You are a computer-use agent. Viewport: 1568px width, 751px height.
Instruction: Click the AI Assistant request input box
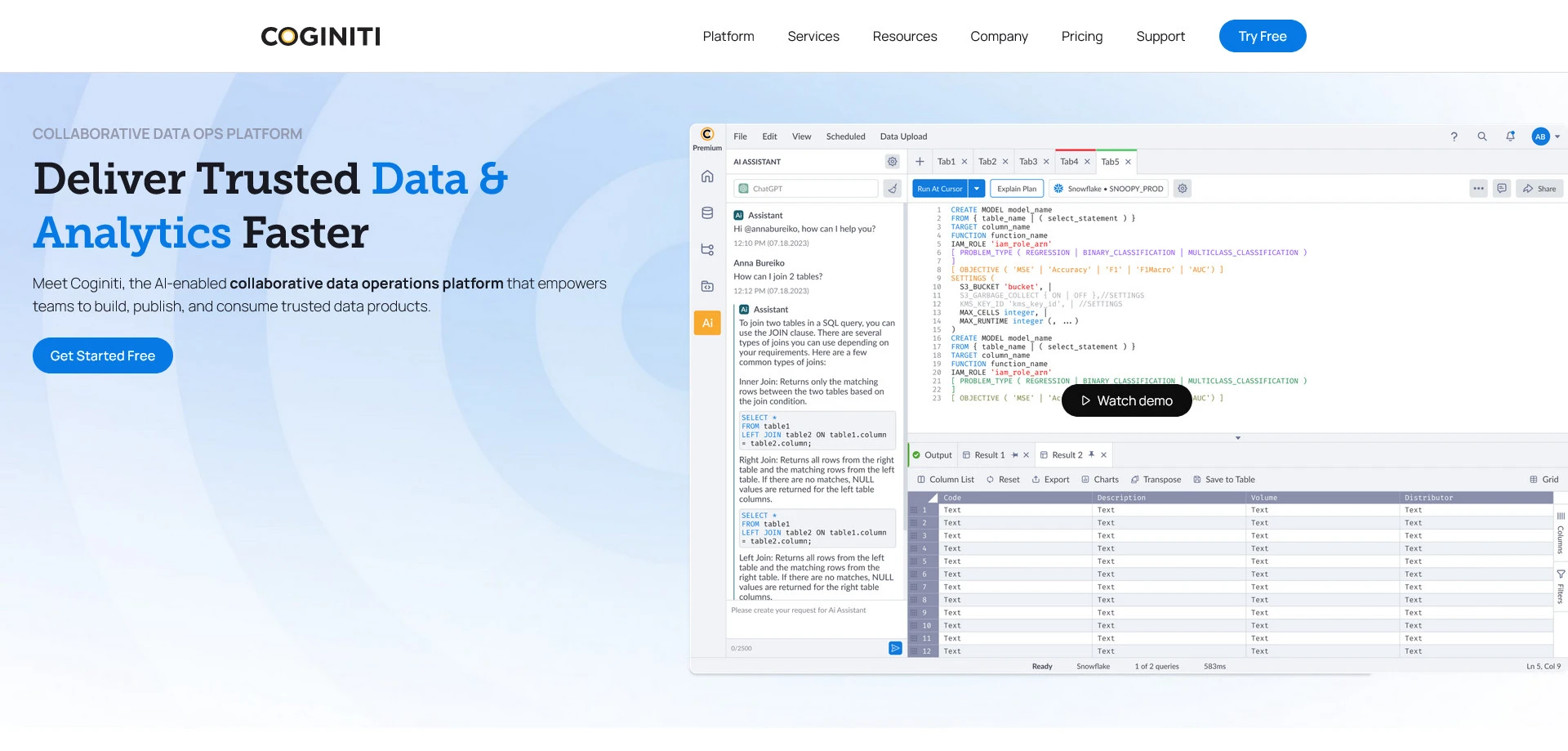[x=814, y=621]
